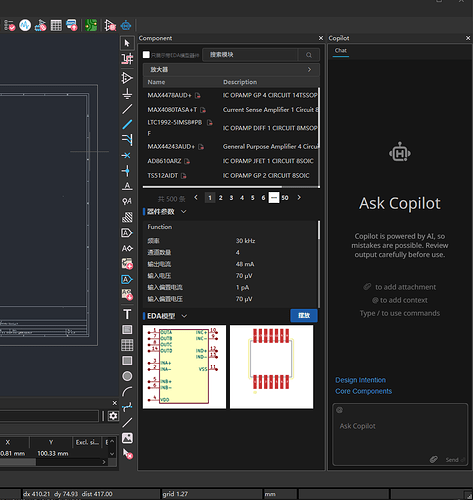The image size is (473, 500).
Task: Open the Assign Footprints tool
Action: pyautogui.click(x=40, y=25)
